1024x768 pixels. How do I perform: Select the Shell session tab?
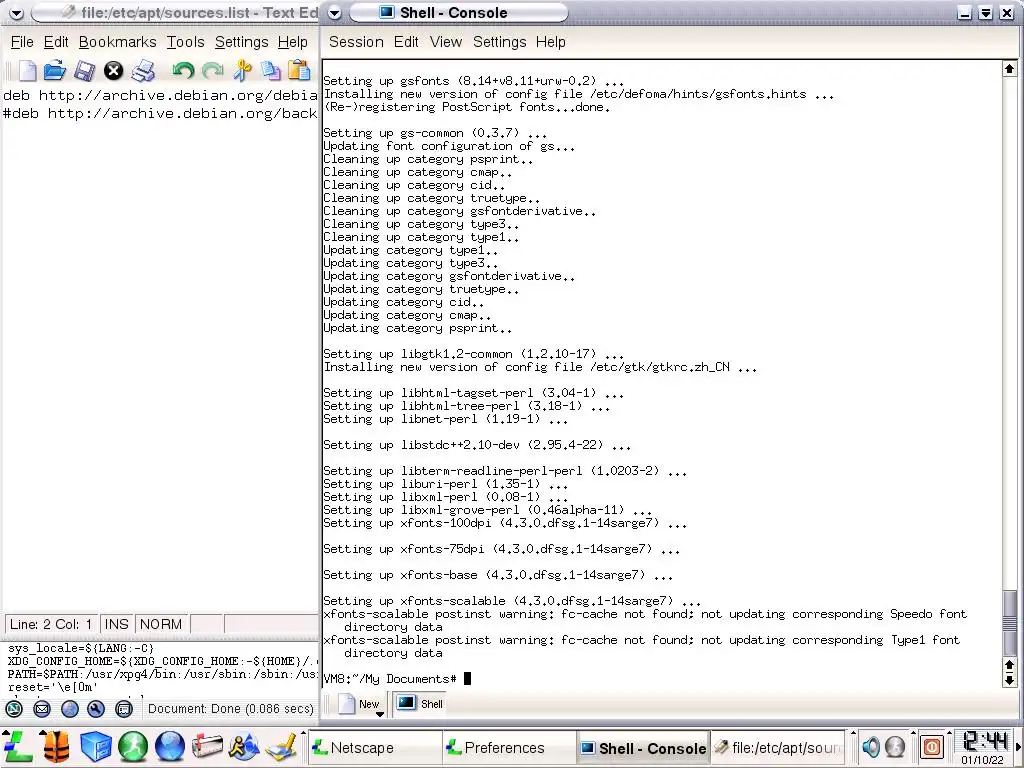point(419,704)
